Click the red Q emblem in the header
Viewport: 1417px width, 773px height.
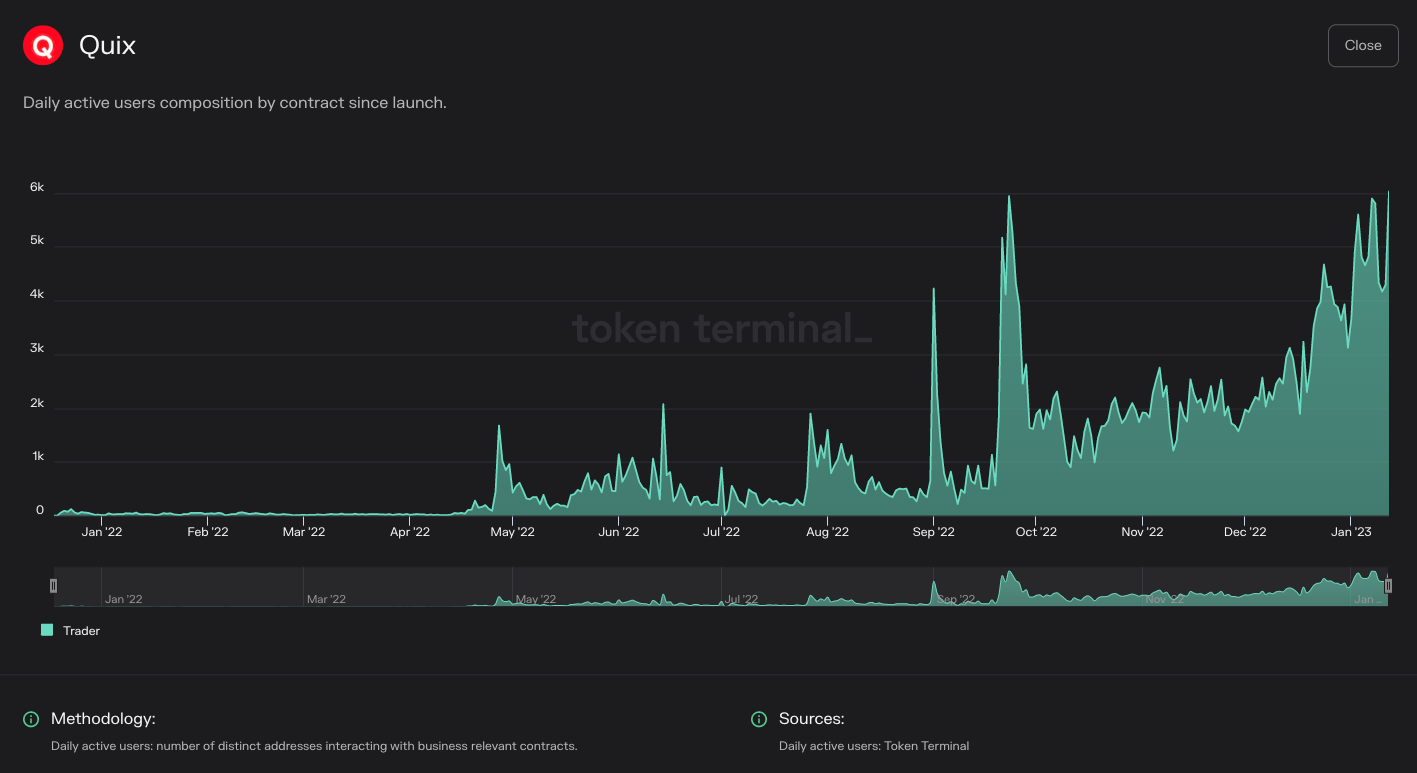point(42,45)
